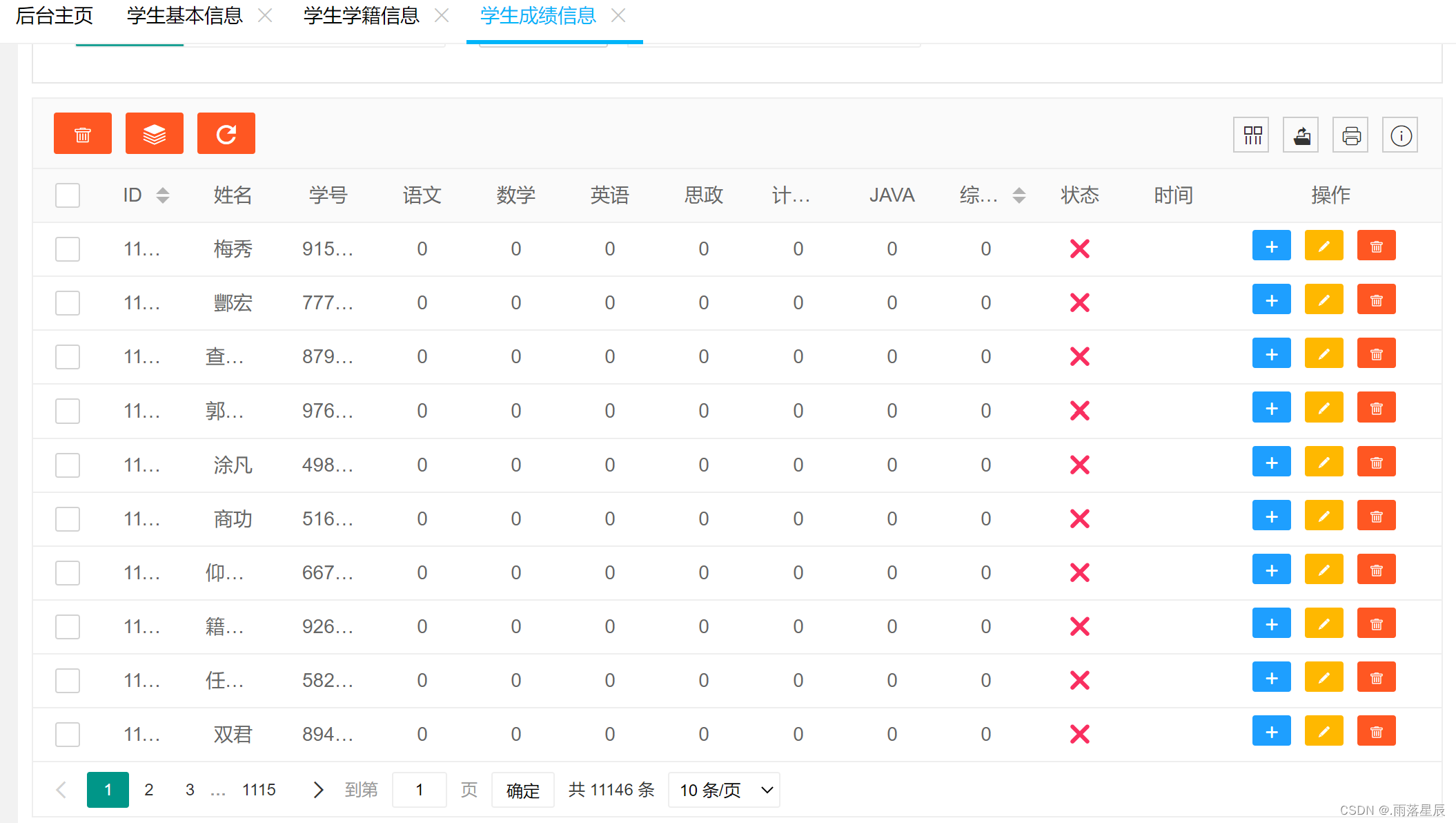Open the column filter grid icon
Image resolution: width=1456 pixels, height=823 pixels.
coord(1252,135)
